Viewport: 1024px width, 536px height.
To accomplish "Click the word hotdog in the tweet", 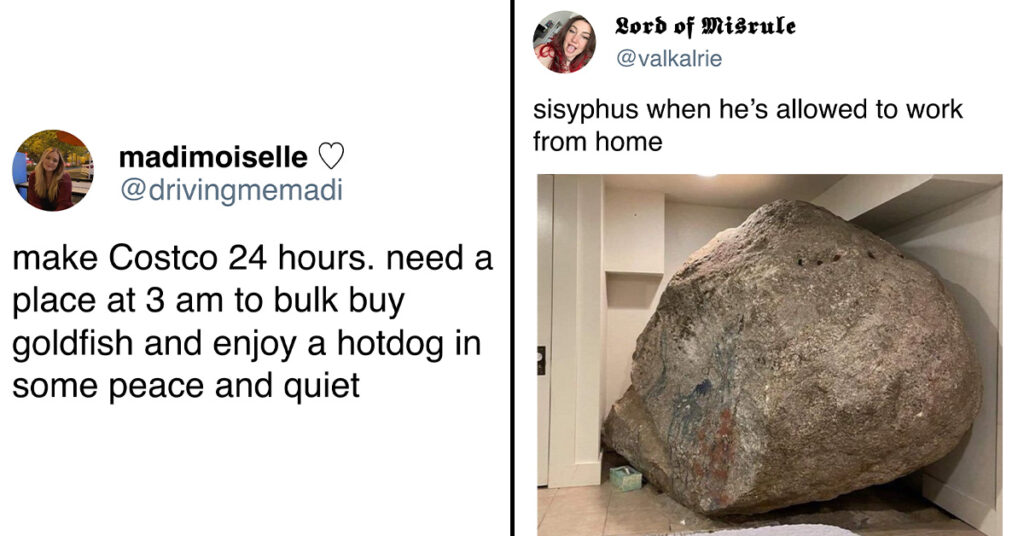I will coord(390,345).
